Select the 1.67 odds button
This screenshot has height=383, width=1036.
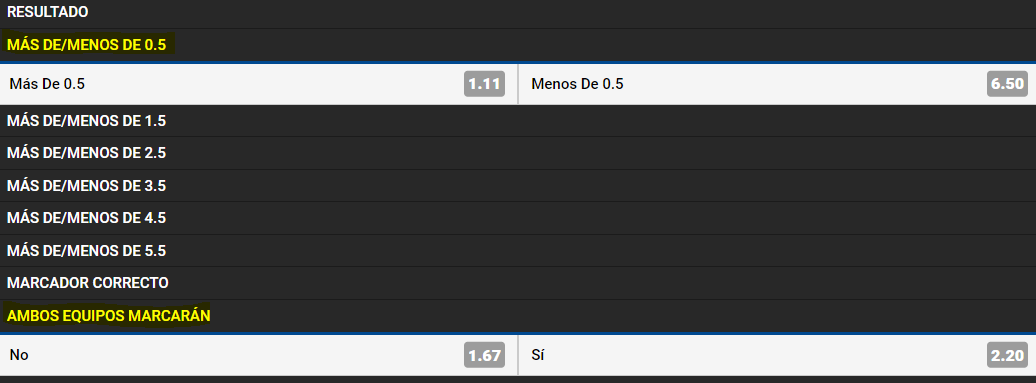click(x=484, y=355)
